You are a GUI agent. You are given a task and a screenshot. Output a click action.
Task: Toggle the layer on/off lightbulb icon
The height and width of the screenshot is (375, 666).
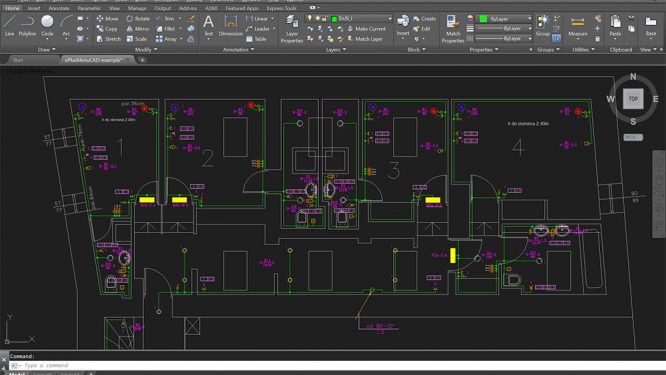(x=310, y=18)
